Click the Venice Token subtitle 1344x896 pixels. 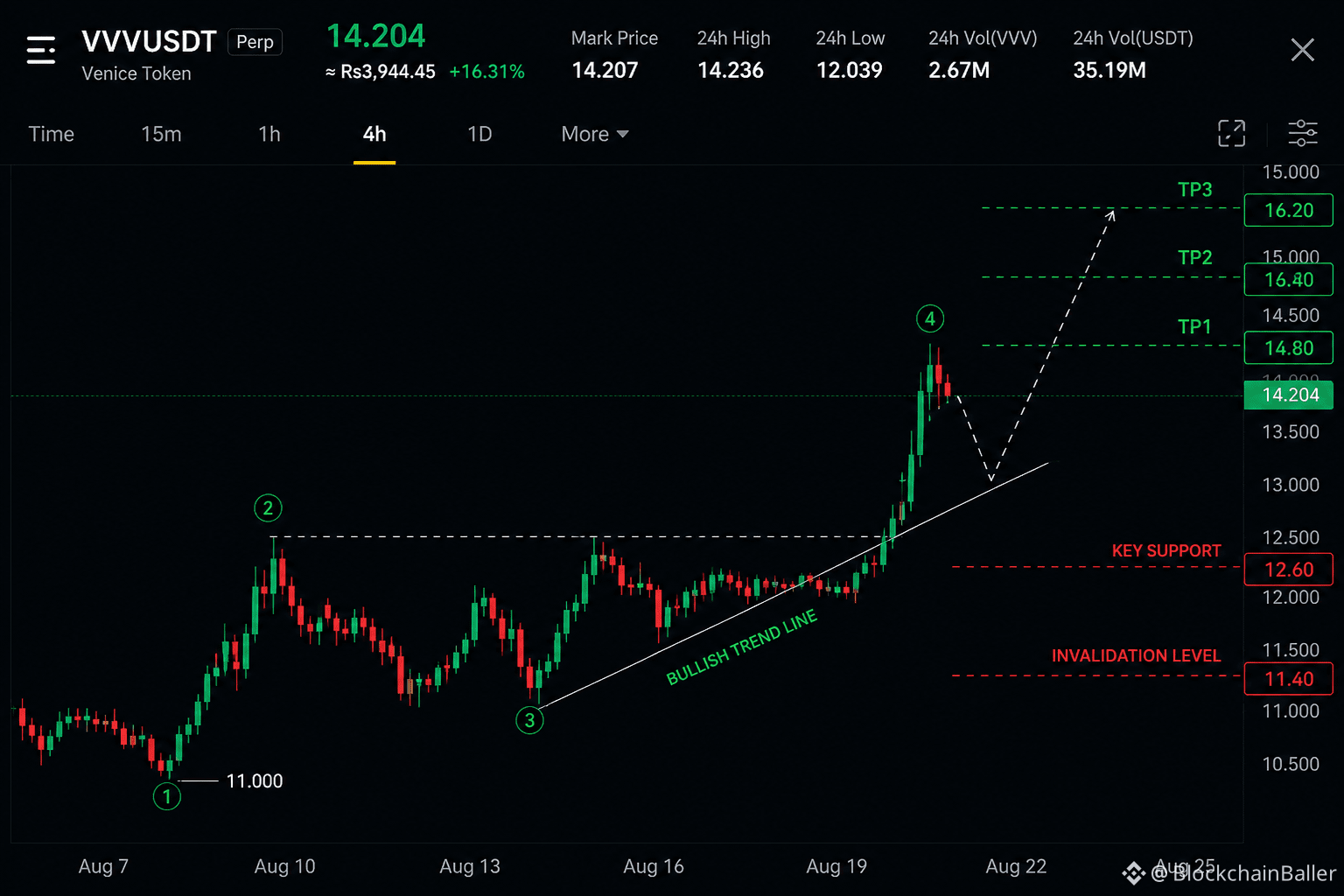(x=136, y=73)
